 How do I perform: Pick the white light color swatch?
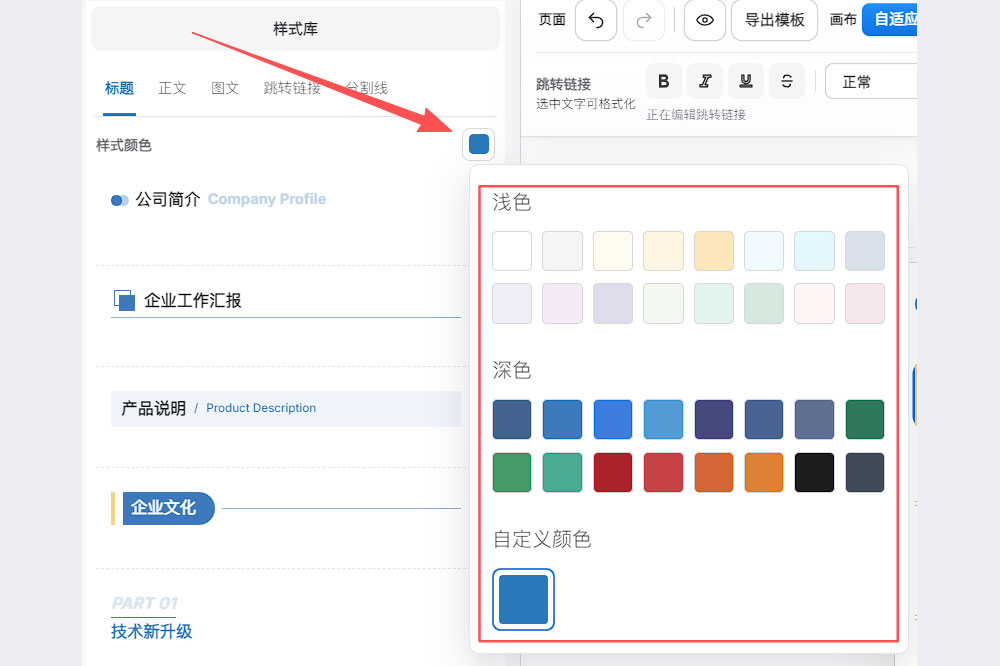pyautogui.click(x=512, y=251)
